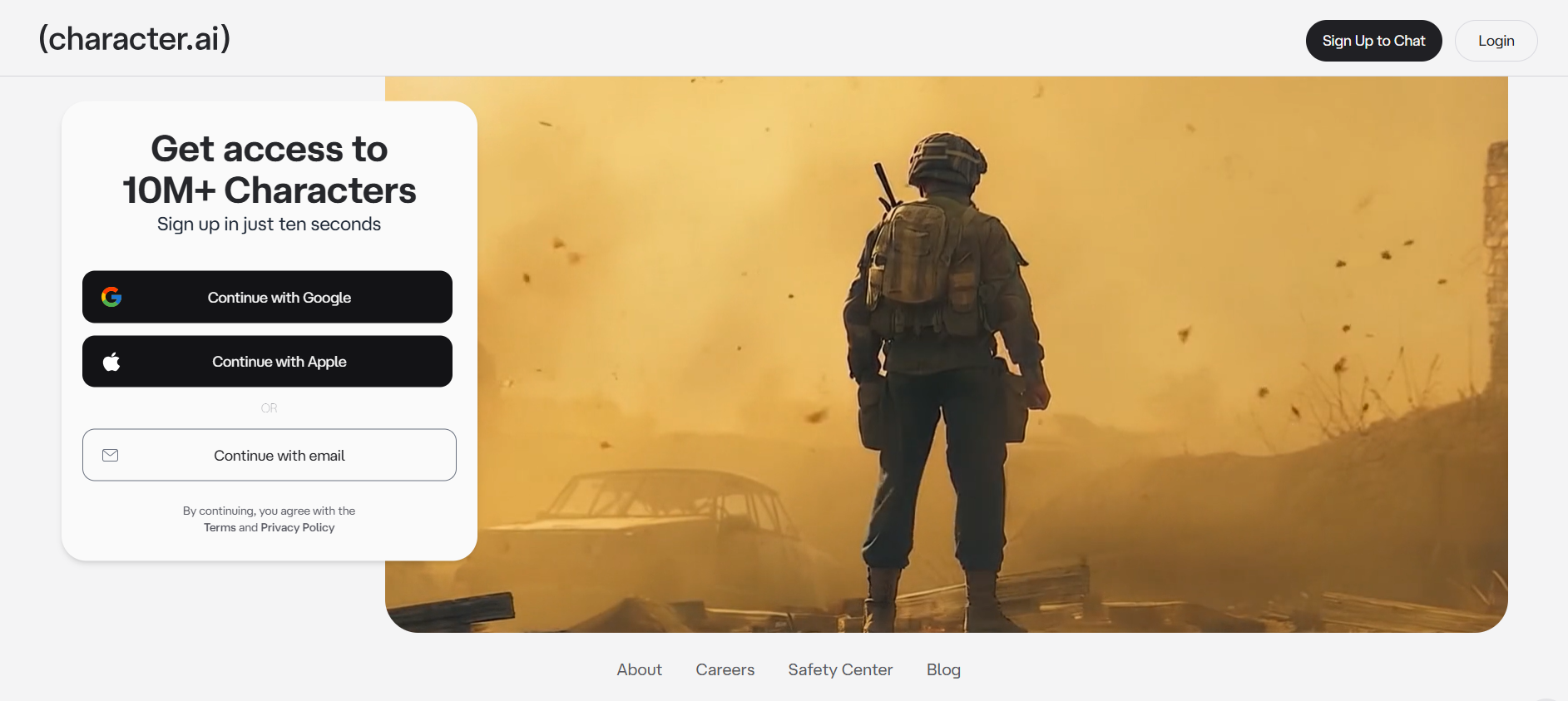This screenshot has width=1568, height=701.
Task: Click 'Sign up in just ten seconds' text
Action: click(270, 225)
